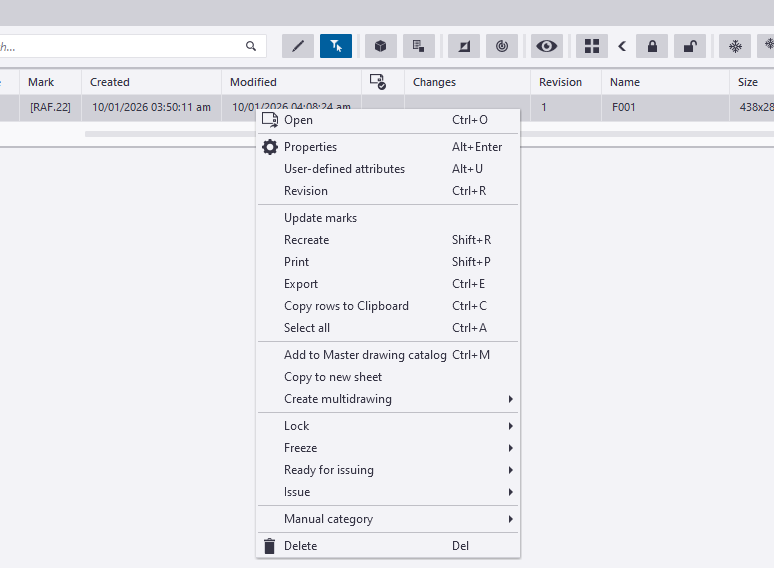Click the 3D cube toolbar icon
Image resolution: width=774 pixels, height=568 pixels.
[381, 46]
